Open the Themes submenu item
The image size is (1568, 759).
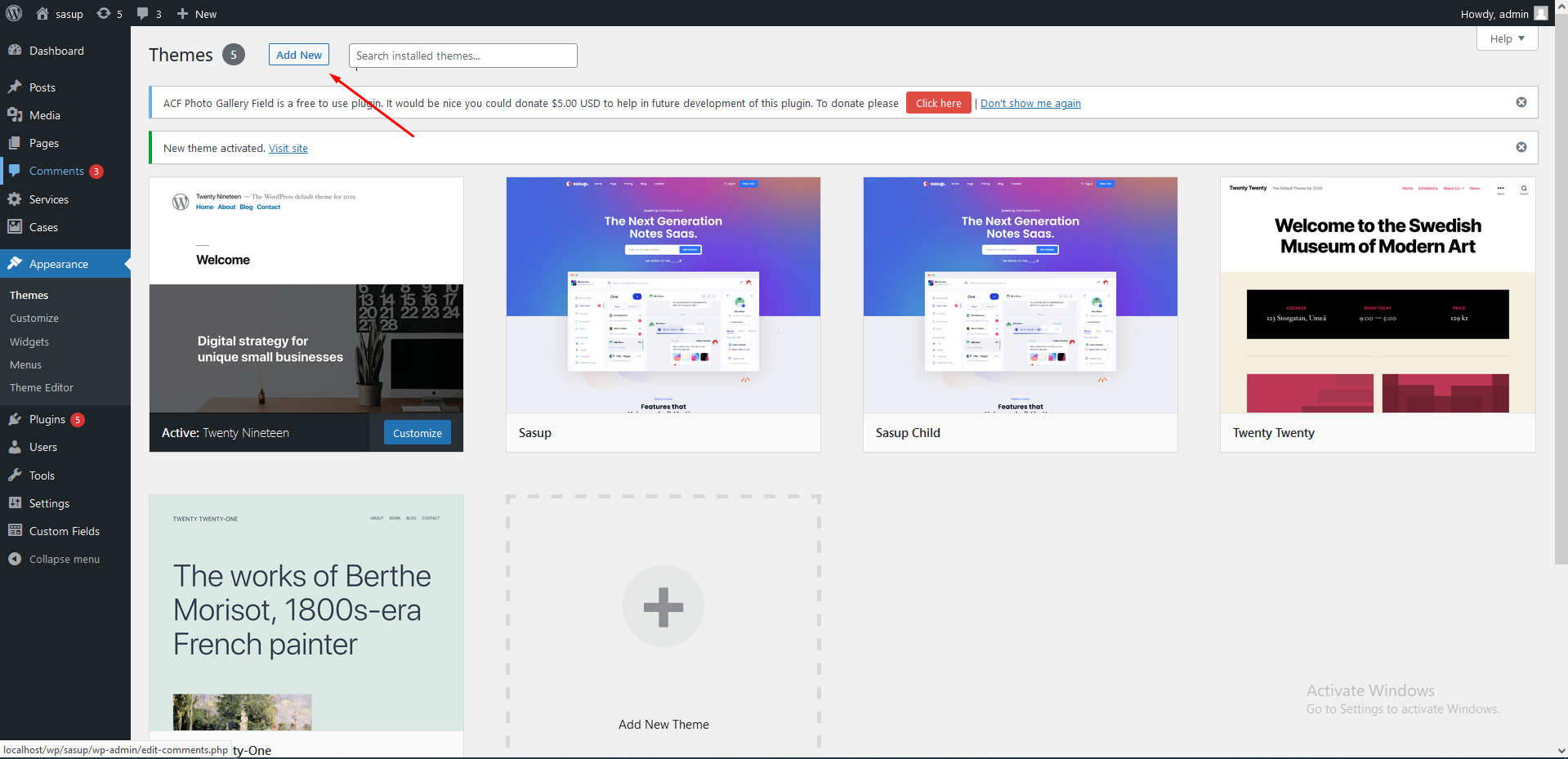pyautogui.click(x=29, y=295)
